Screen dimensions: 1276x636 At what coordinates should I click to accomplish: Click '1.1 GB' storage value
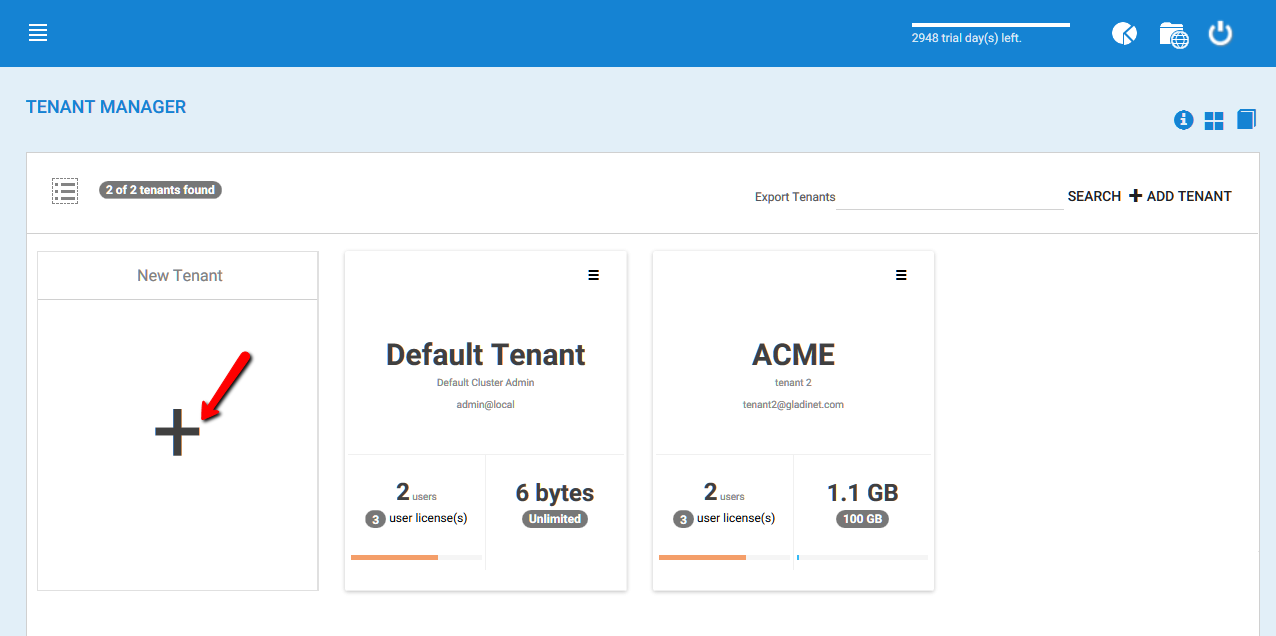[862, 493]
